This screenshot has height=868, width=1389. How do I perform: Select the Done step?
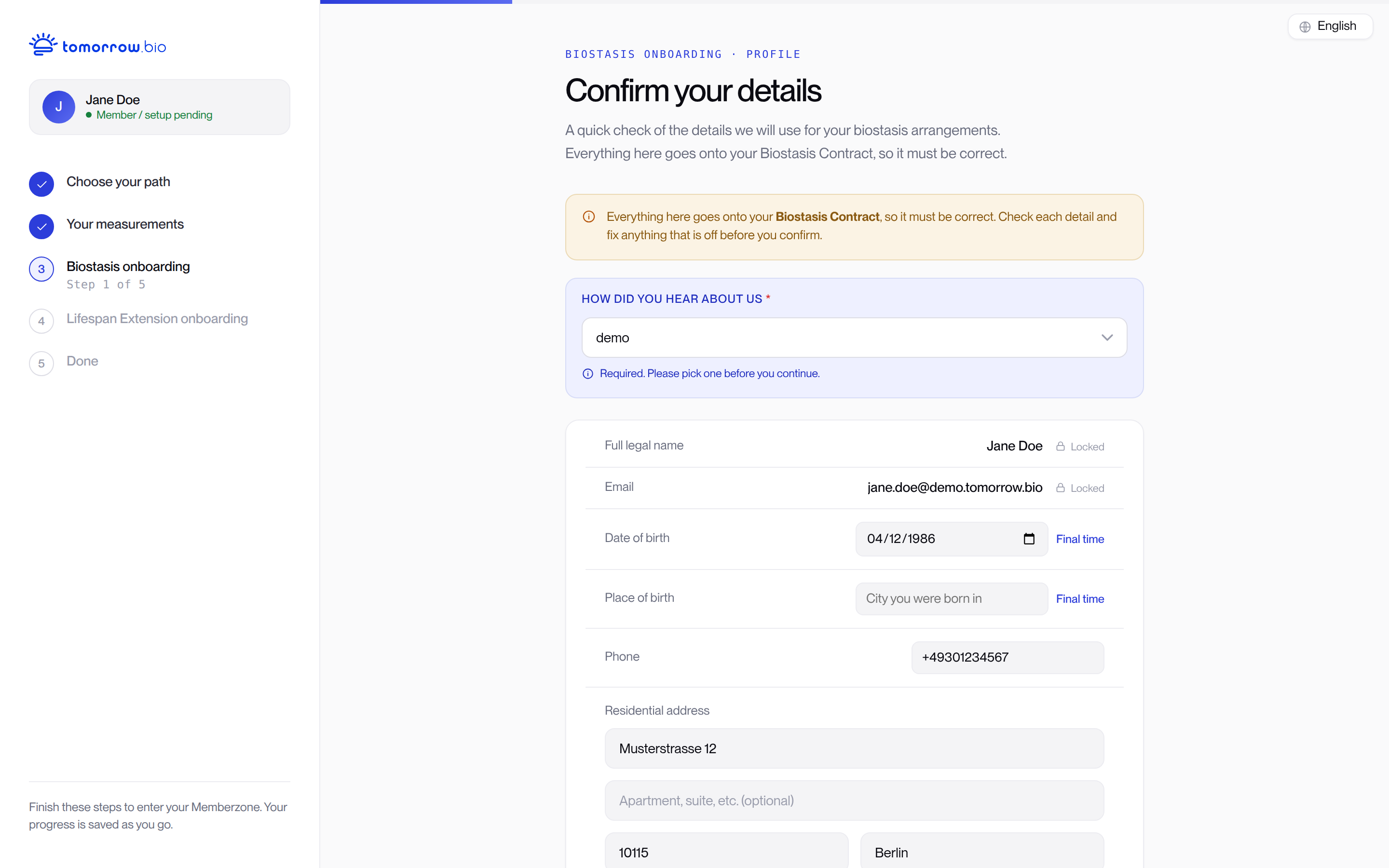[x=82, y=361]
